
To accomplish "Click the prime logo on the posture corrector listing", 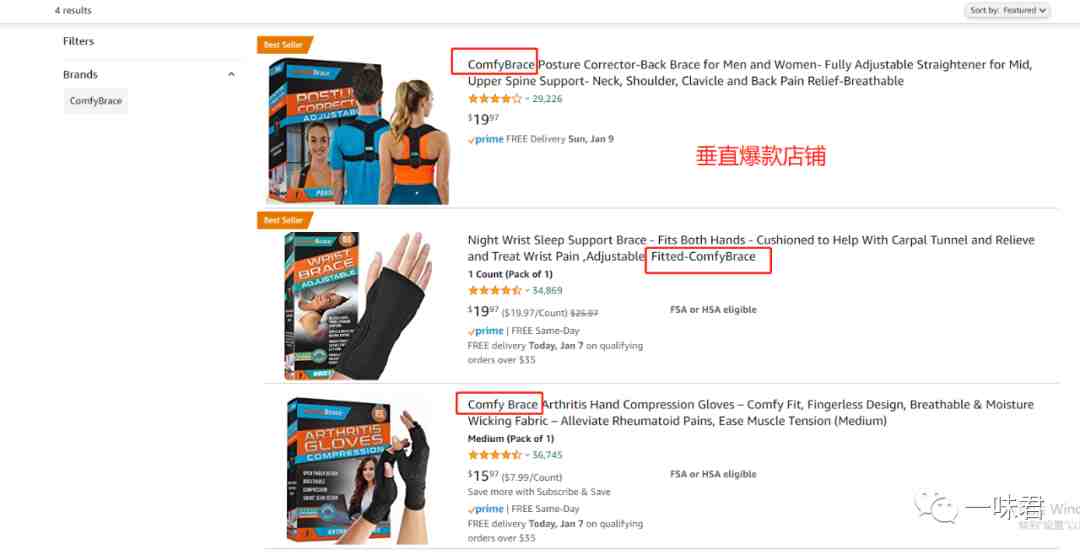I will (x=486, y=139).
